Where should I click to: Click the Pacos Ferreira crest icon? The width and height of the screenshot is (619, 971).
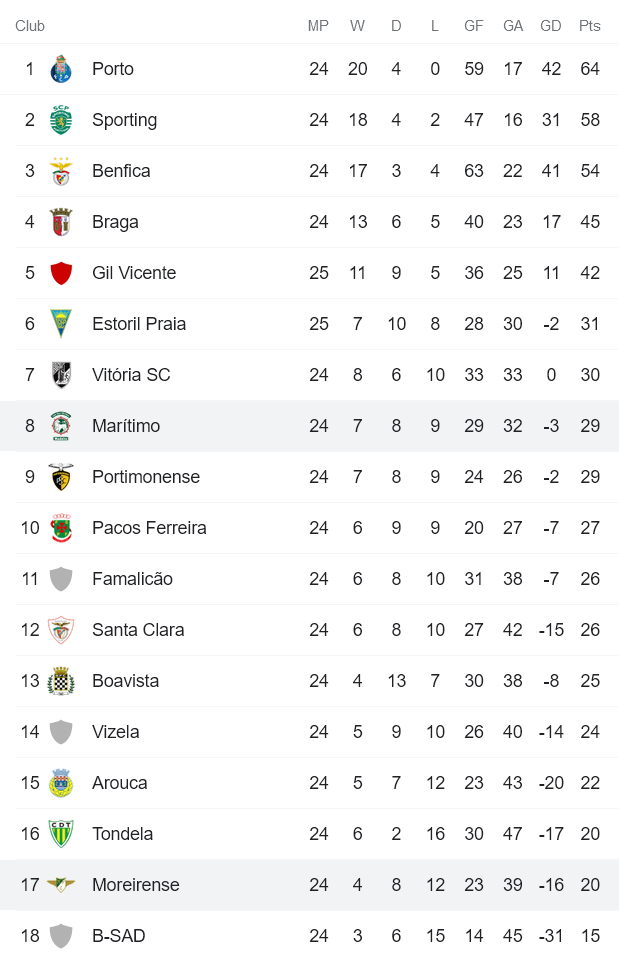pos(60,528)
